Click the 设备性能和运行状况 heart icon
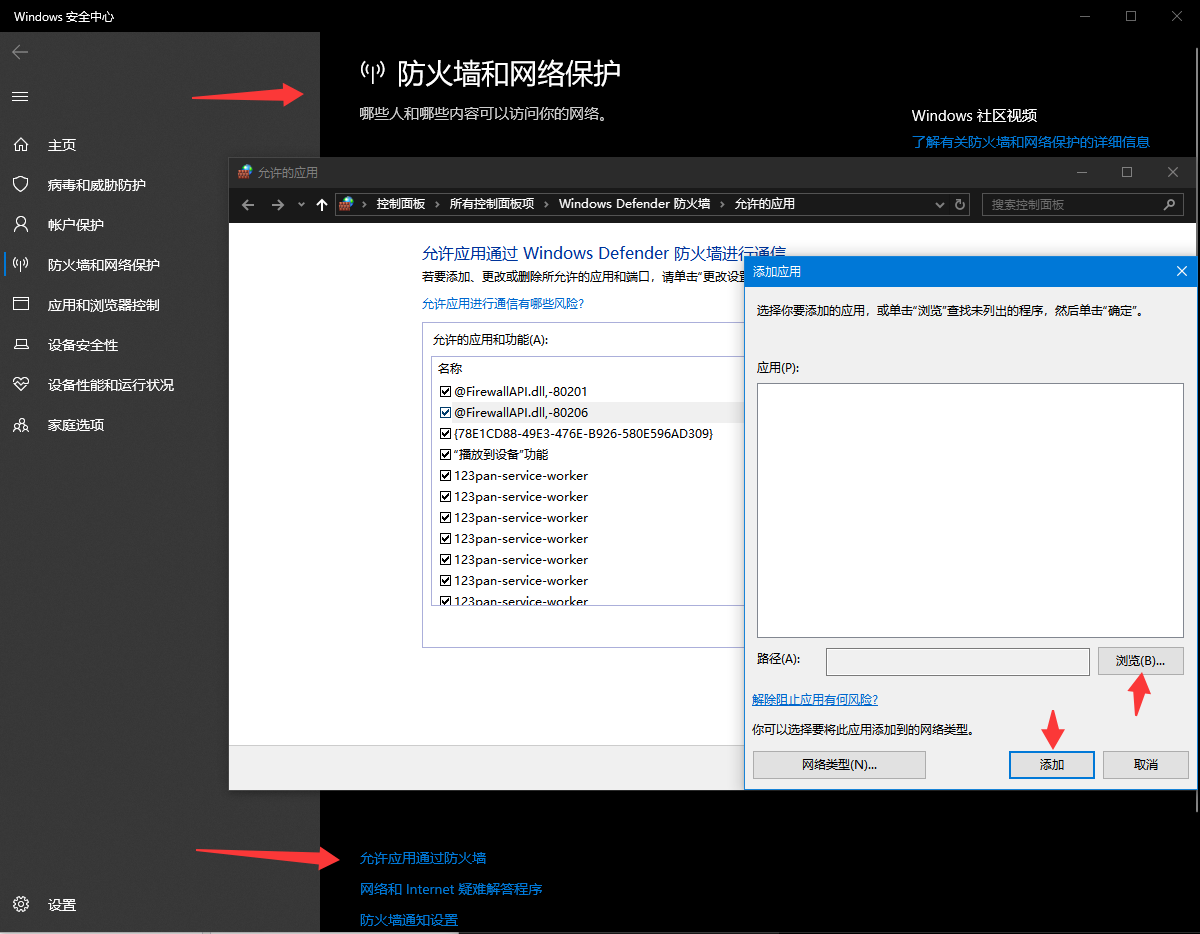This screenshot has width=1200, height=934. (x=20, y=385)
